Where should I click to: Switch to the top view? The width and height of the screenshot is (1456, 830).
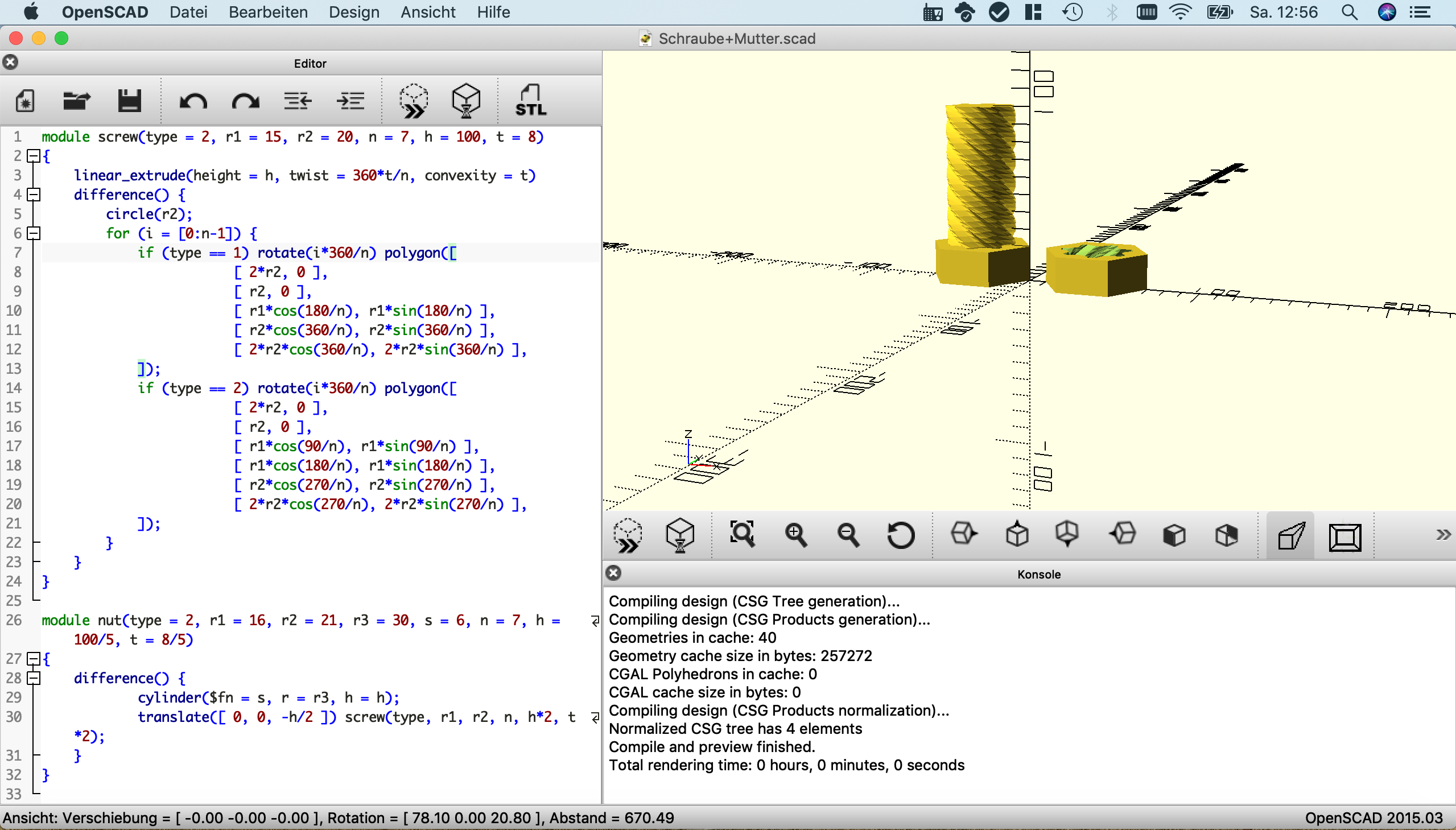[1016, 534]
